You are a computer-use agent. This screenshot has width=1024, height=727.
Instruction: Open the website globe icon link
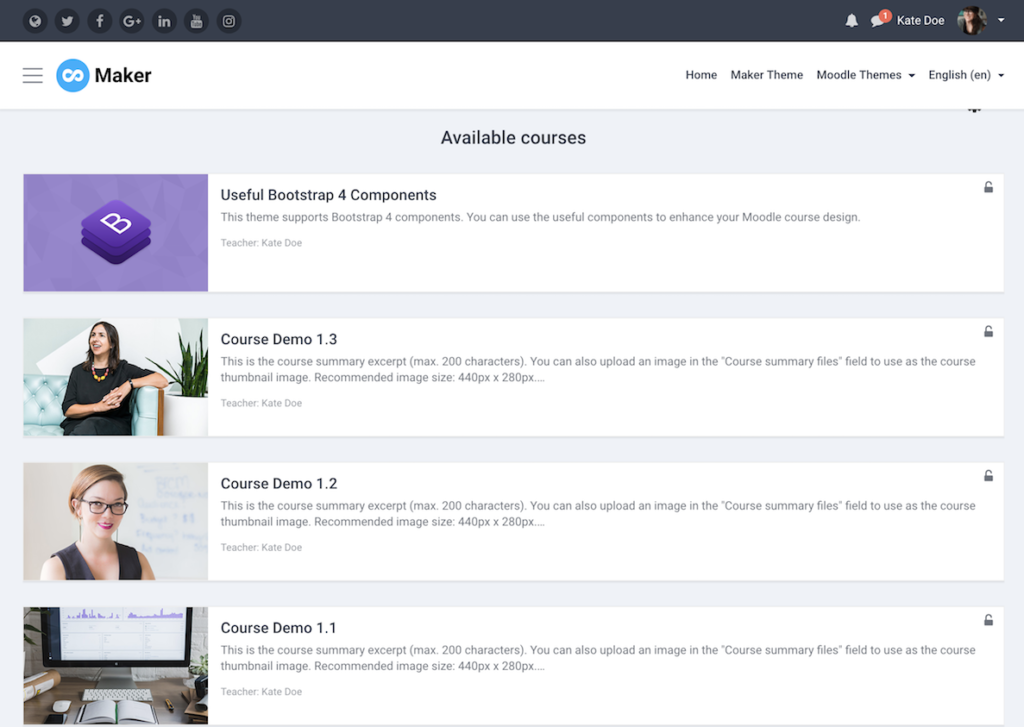click(x=35, y=21)
